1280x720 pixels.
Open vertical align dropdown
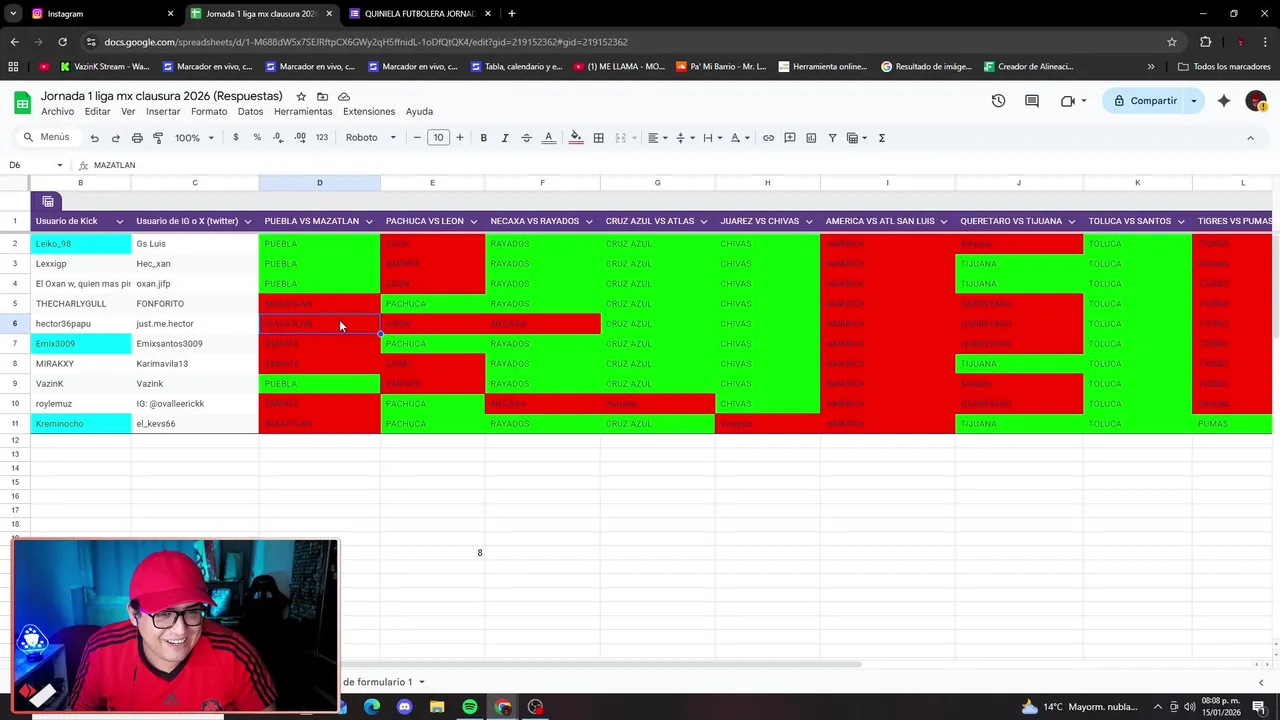(x=684, y=138)
